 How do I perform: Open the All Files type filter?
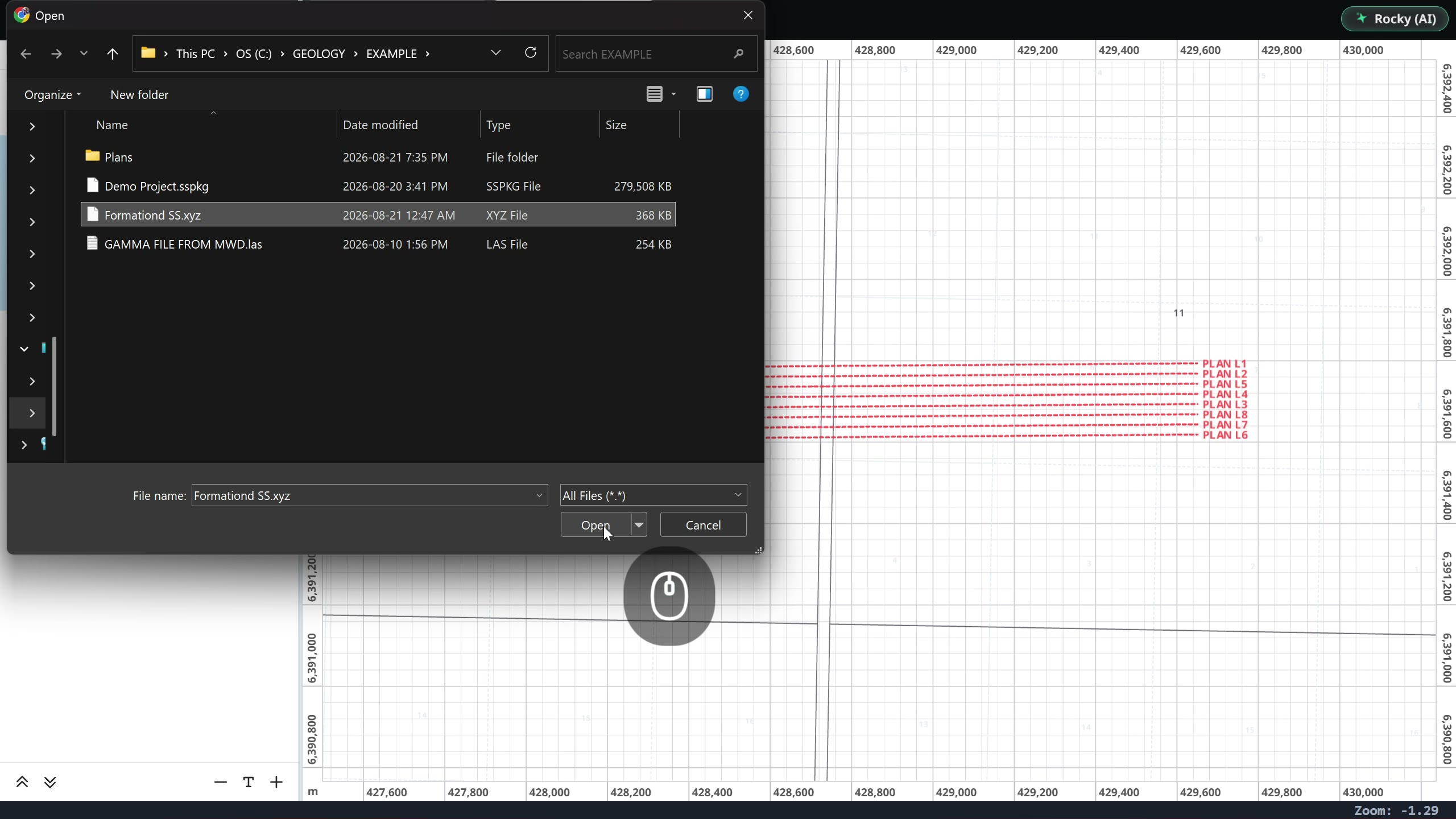(653, 495)
